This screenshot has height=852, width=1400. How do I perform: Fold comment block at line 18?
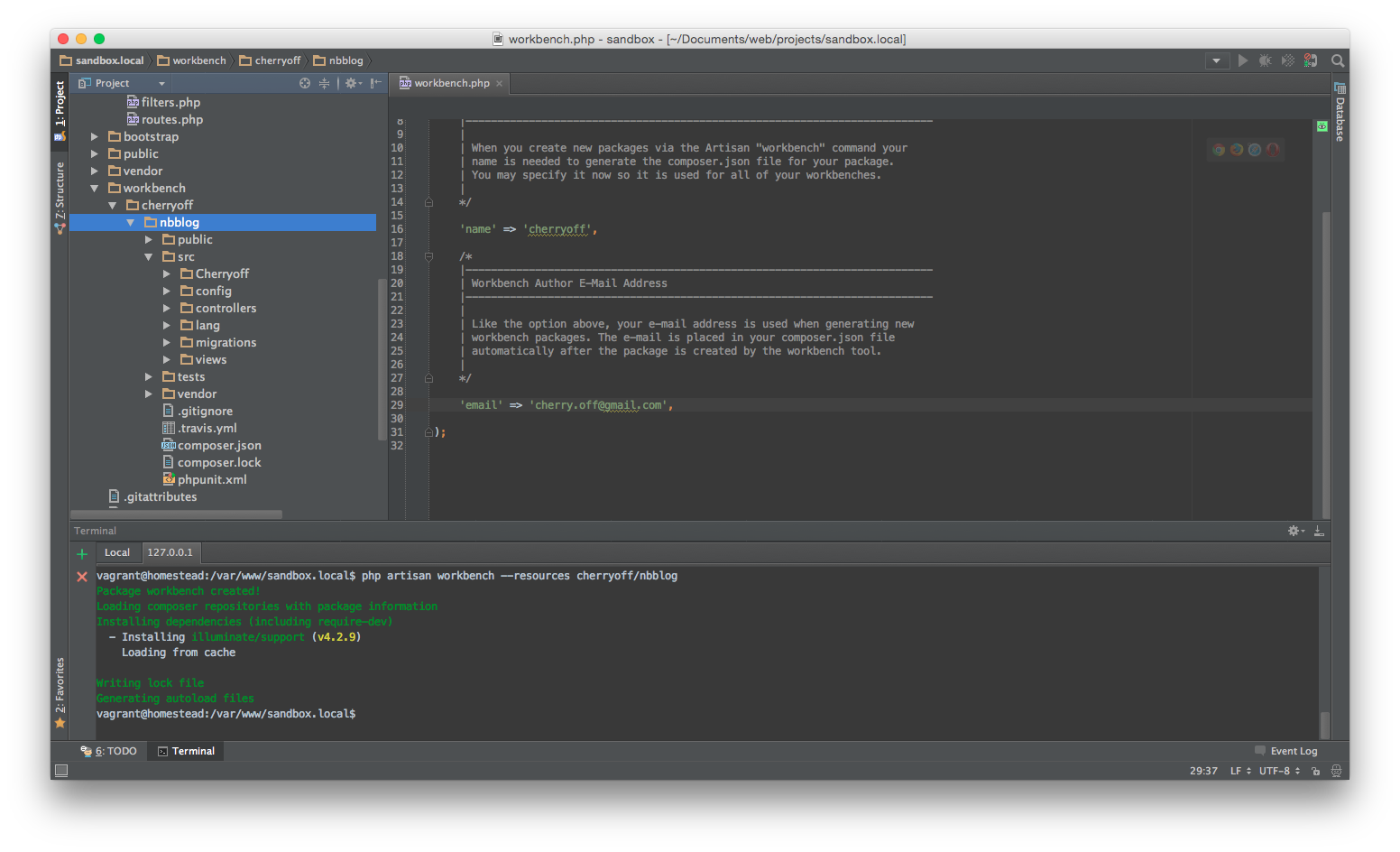(x=429, y=256)
